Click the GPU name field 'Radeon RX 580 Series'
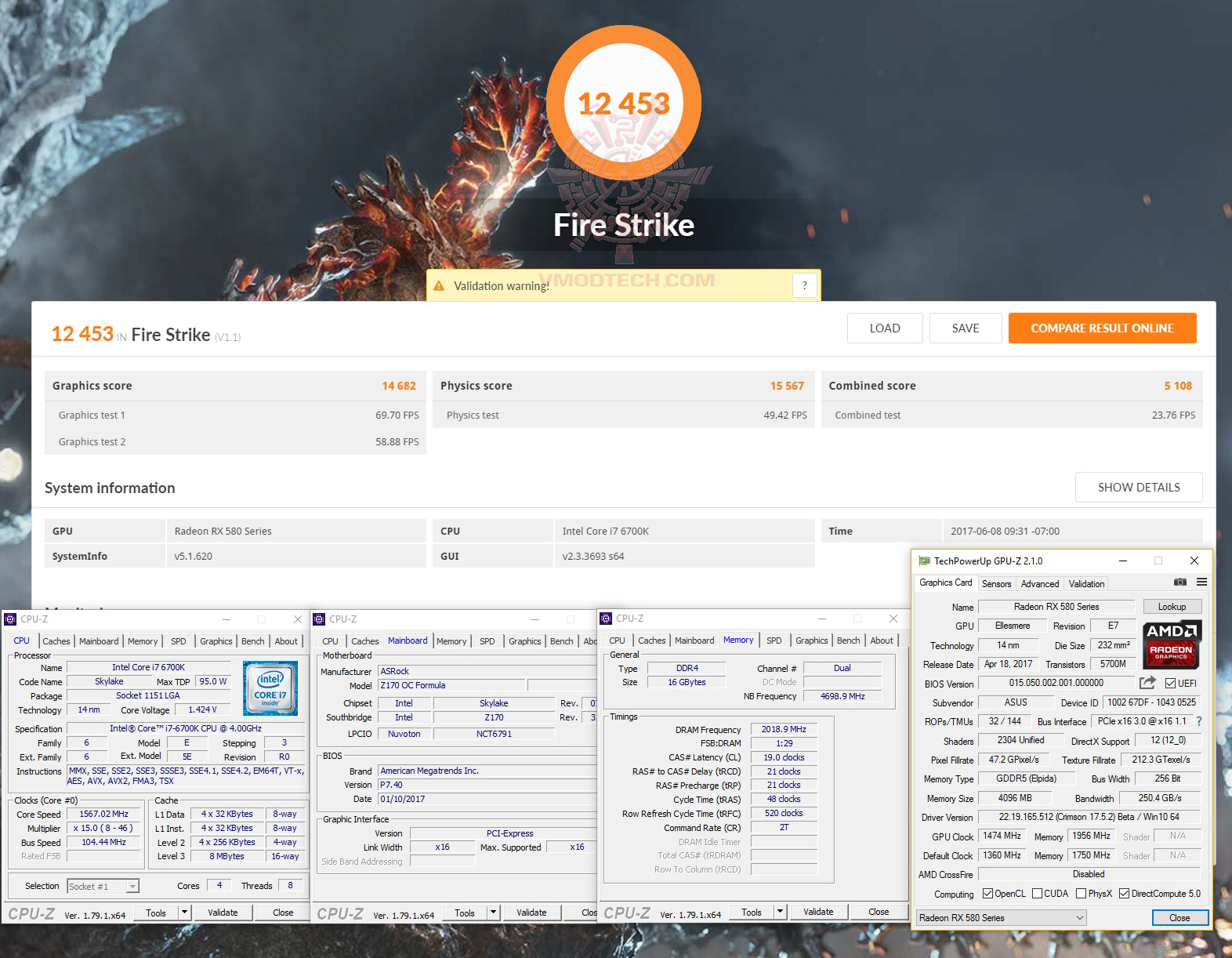Image resolution: width=1232 pixels, height=958 pixels. (x=1056, y=607)
